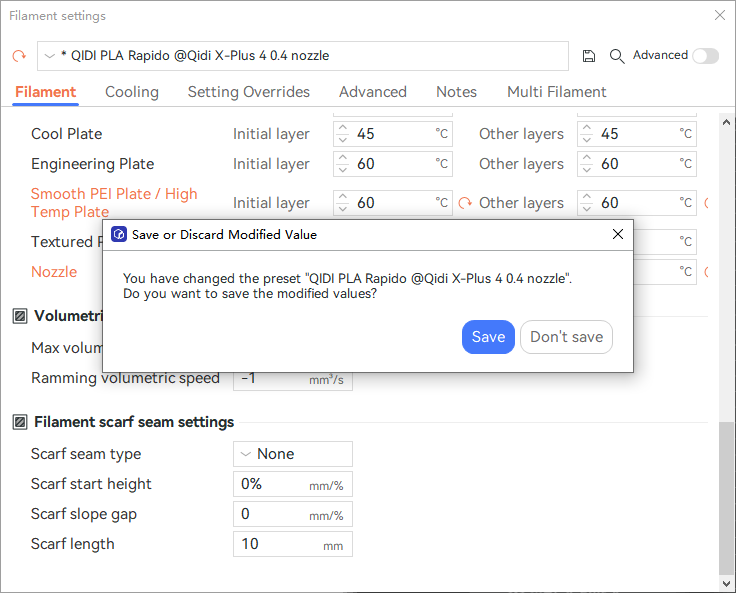Increase Cool Plate initial layer temperature
The image size is (736, 593).
[x=343, y=128]
